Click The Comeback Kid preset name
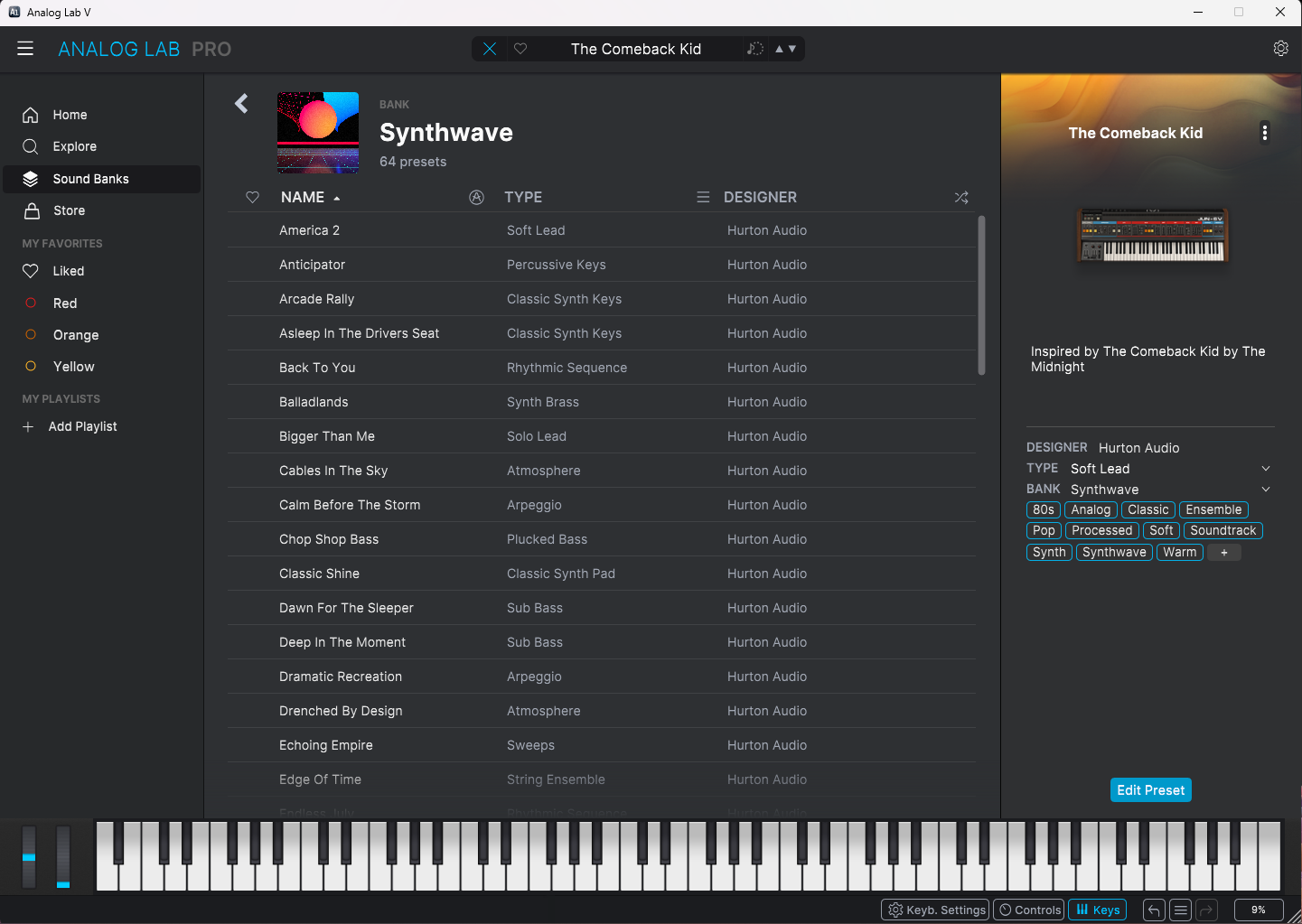The height and width of the screenshot is (924, 1302). (x=636, y=49)
